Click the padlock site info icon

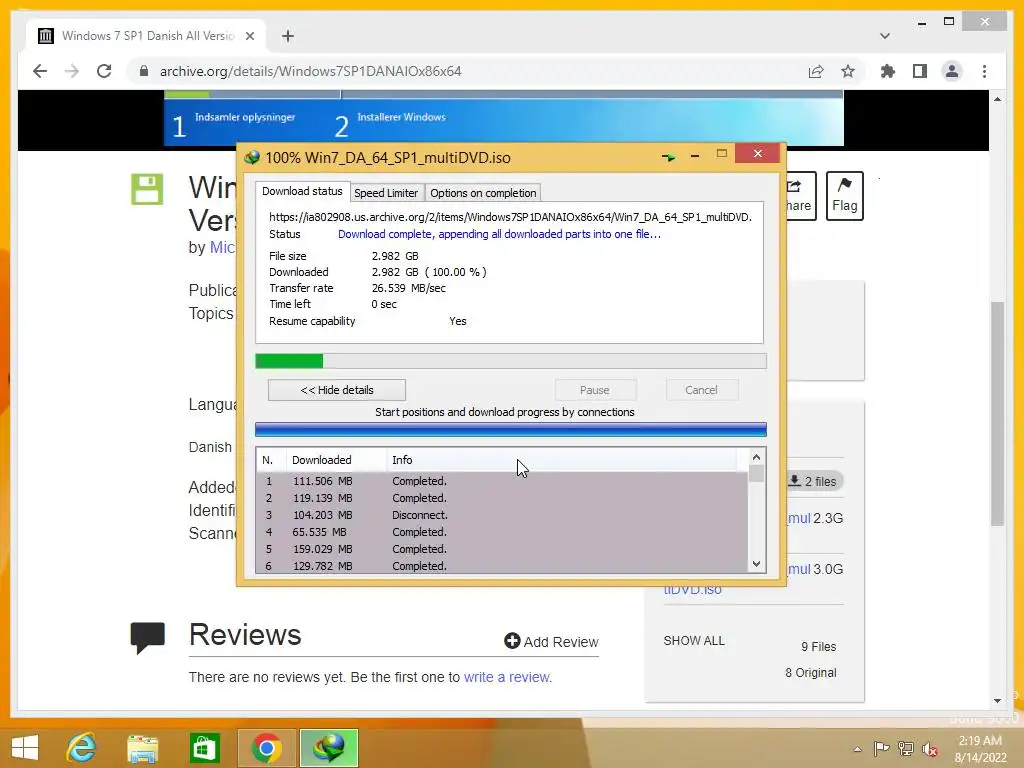tap(144, 71)
